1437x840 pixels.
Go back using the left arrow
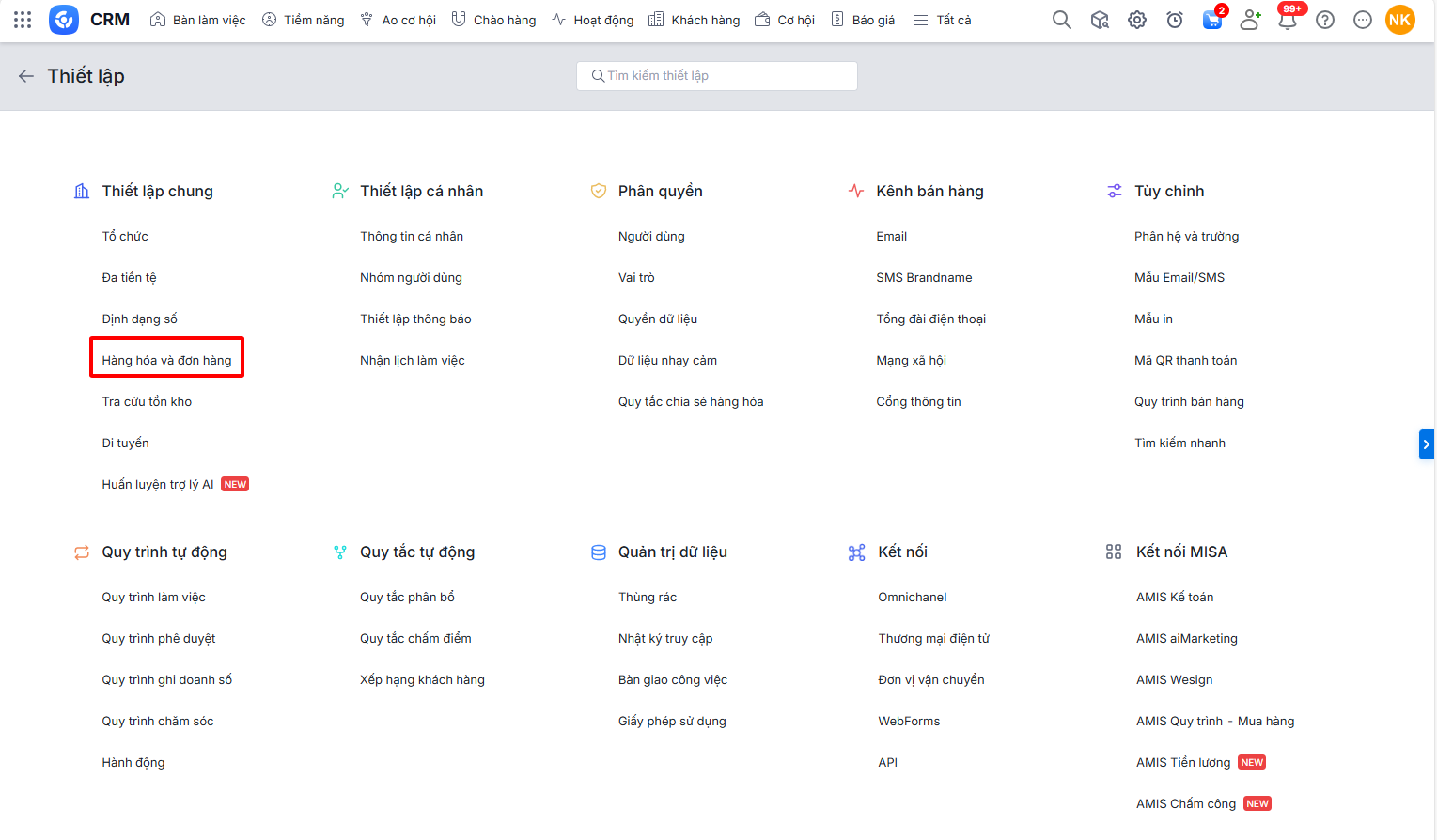point(26,76)
